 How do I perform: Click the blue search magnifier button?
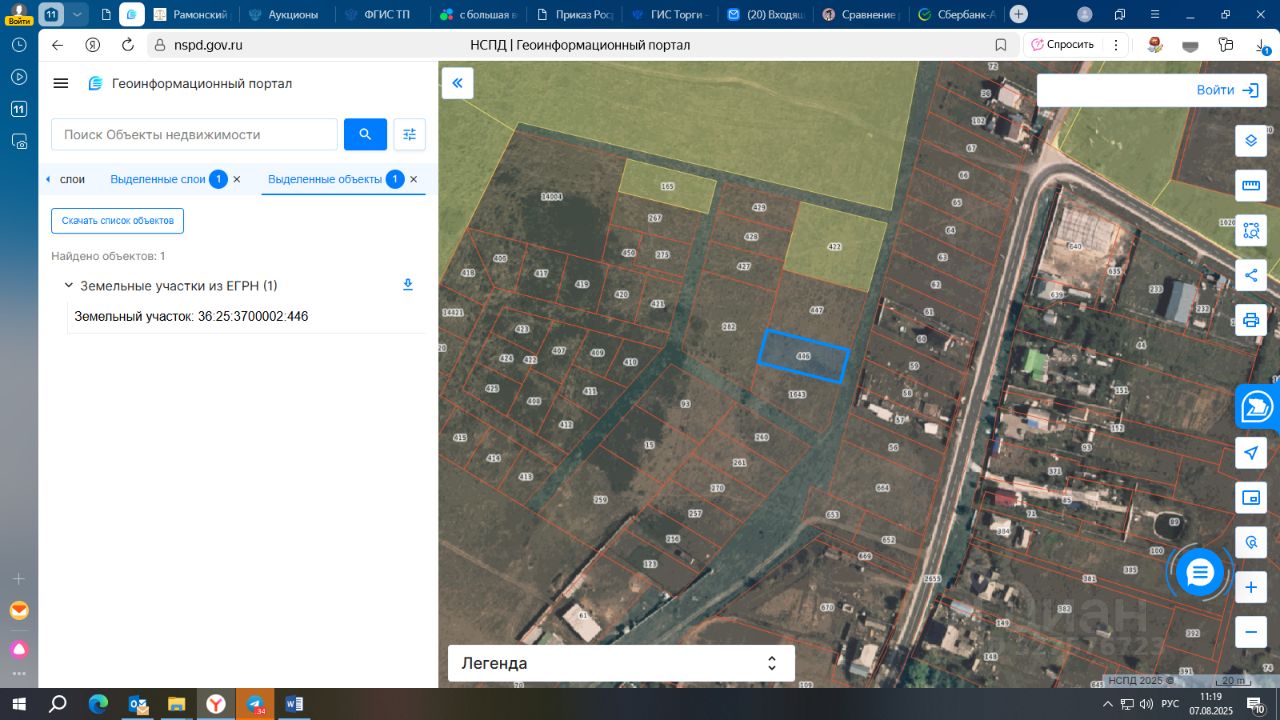365,134
